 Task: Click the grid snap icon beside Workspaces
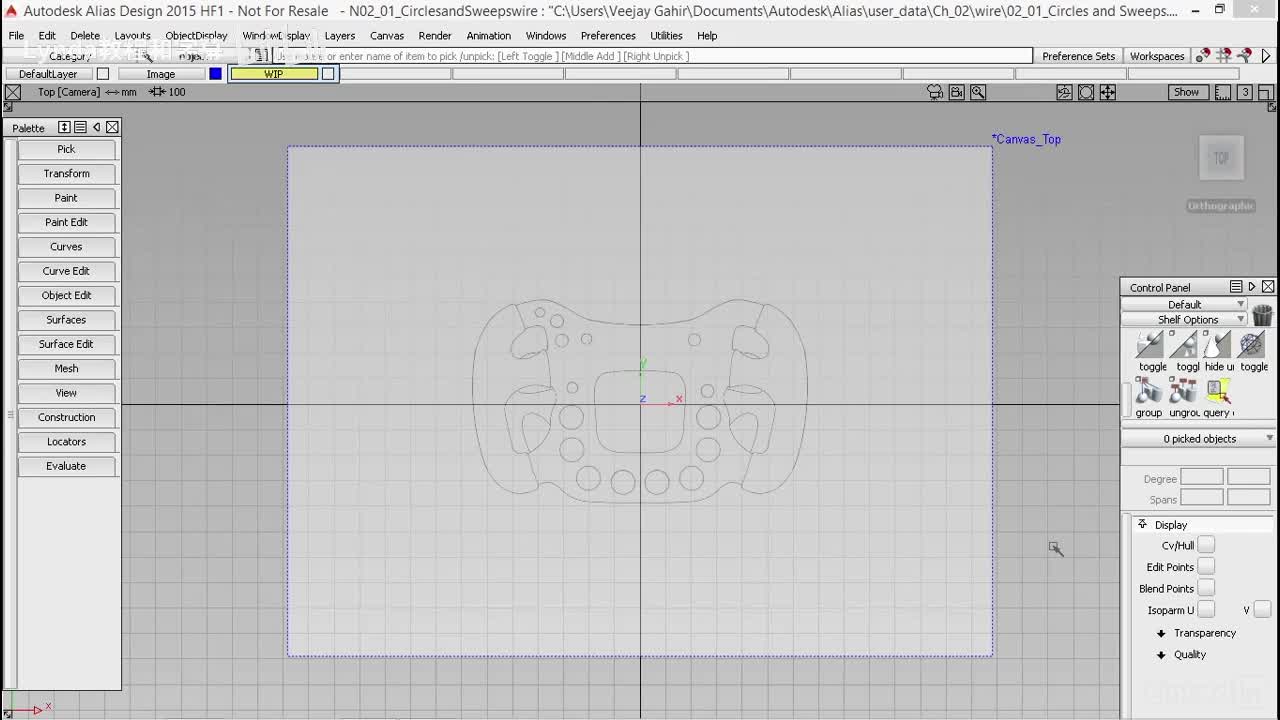[1224, 56]
